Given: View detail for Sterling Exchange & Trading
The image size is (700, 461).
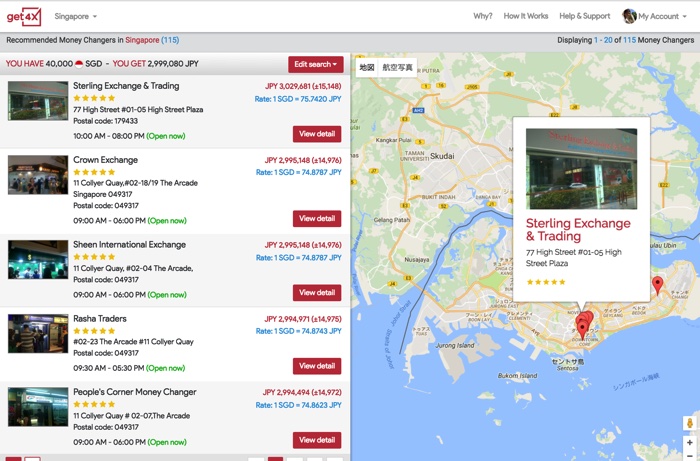Looking at the screenshot, I should tap(317, 134).
